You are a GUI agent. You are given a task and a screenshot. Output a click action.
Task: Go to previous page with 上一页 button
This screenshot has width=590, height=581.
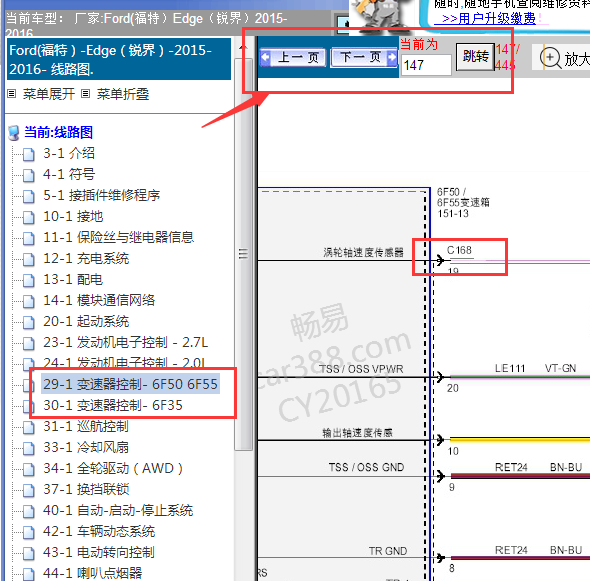293,58
